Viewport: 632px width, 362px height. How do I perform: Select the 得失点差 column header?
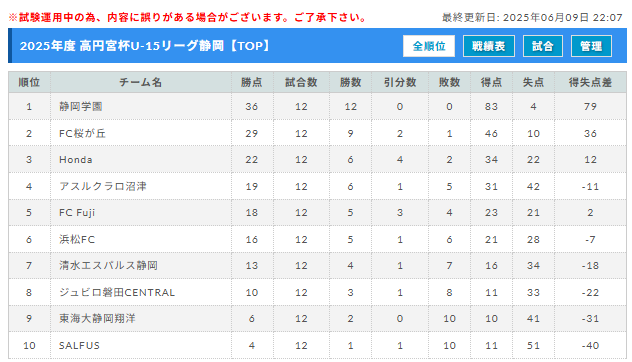click(x=590, y=82)
